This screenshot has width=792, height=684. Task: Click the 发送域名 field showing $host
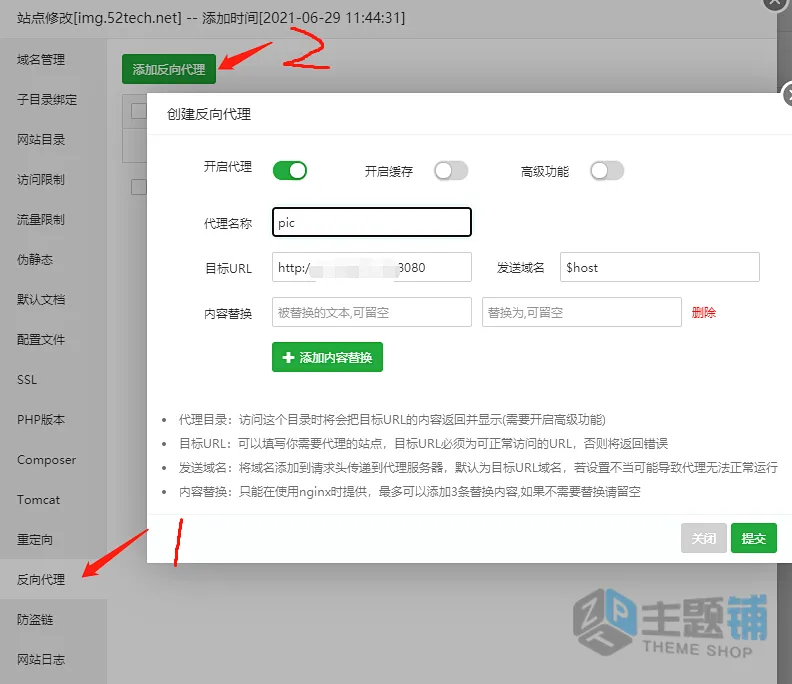(660, 267)
